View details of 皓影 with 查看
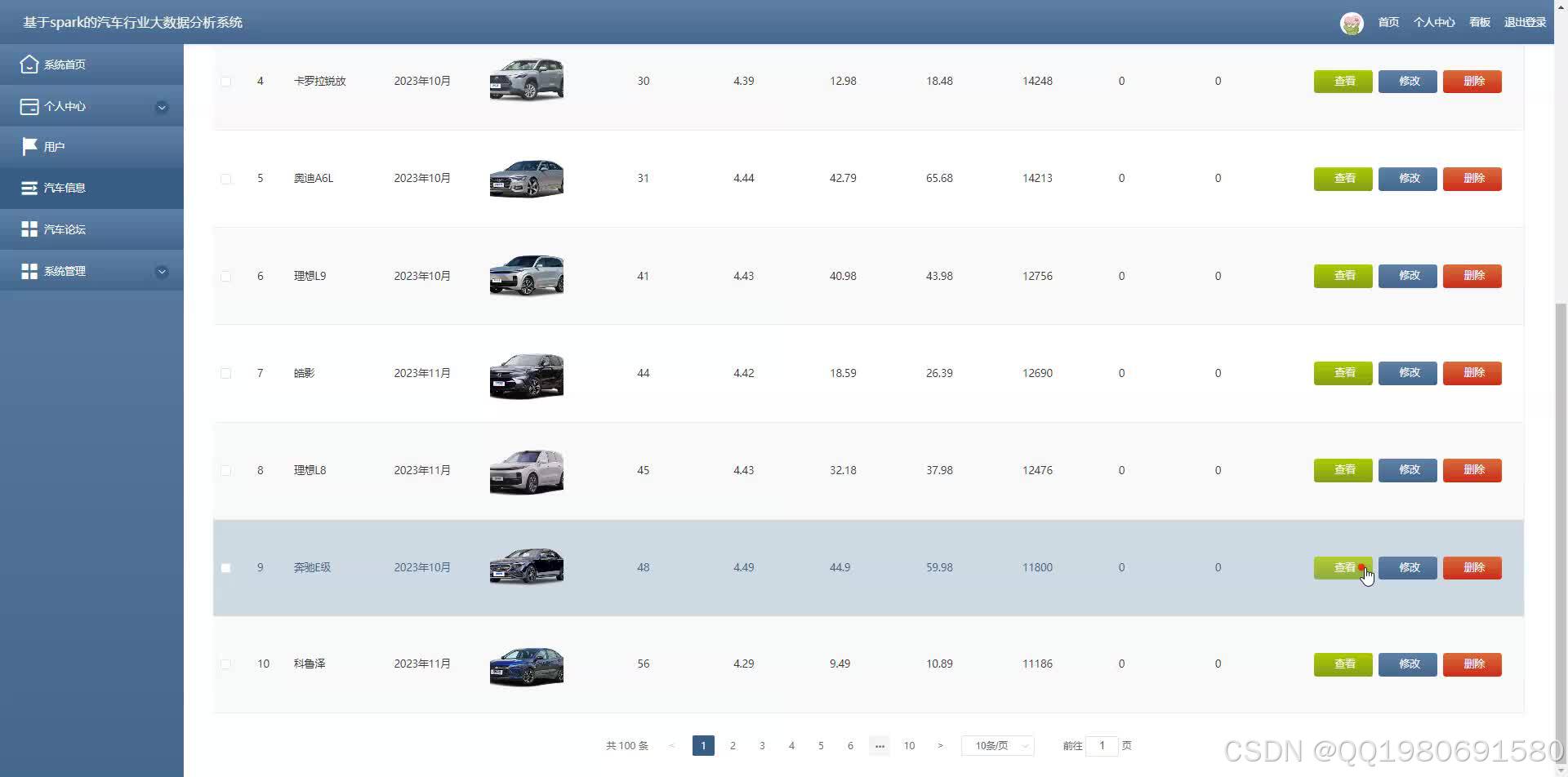Viewport: 1568px width, 777px height. 1343,373
